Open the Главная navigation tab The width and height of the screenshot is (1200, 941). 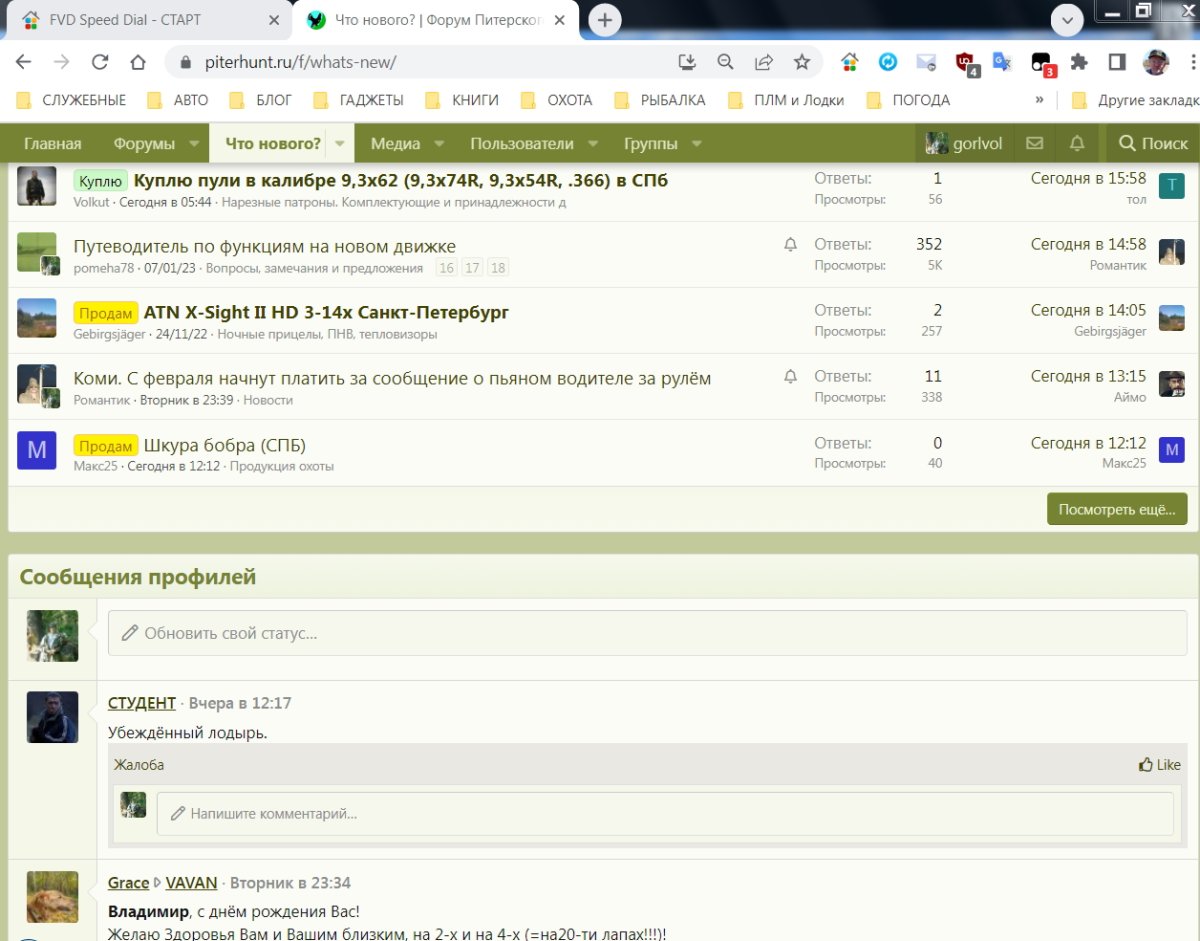[53, 144]
